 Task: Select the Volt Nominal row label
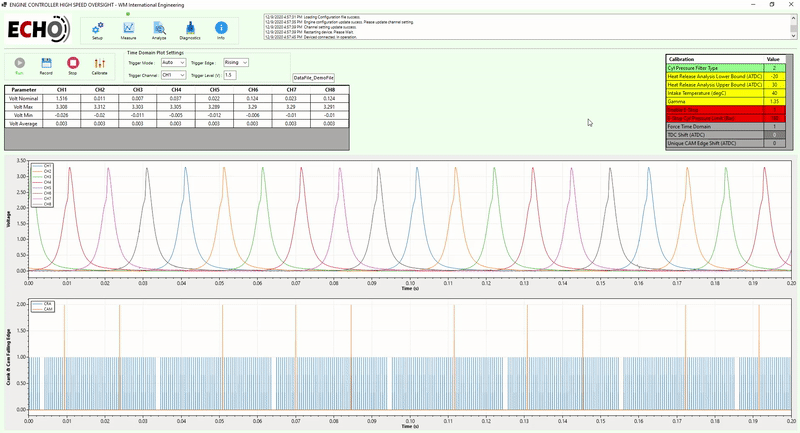tap(24, 98)
